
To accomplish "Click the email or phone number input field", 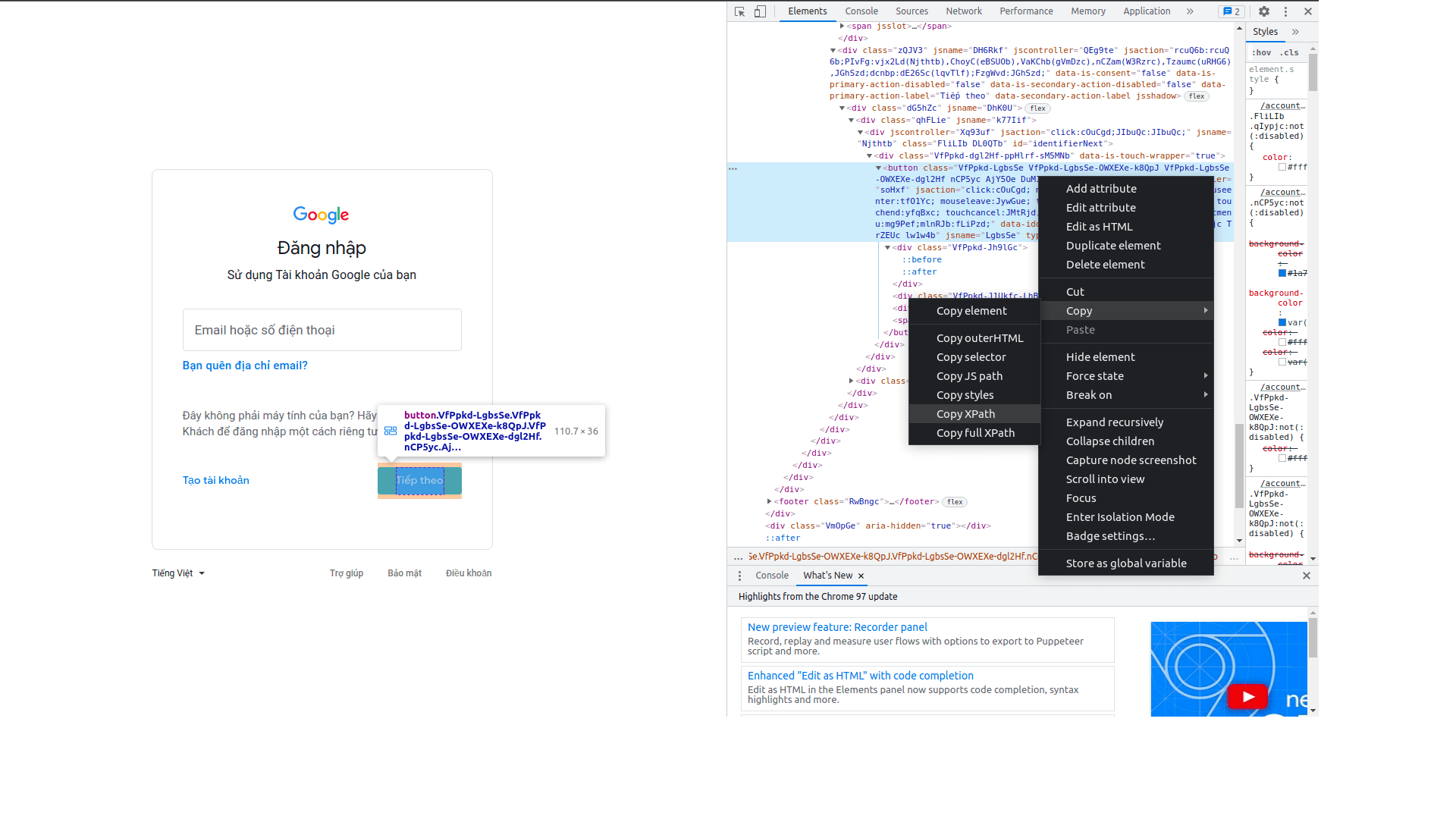I will click(322, 330).
